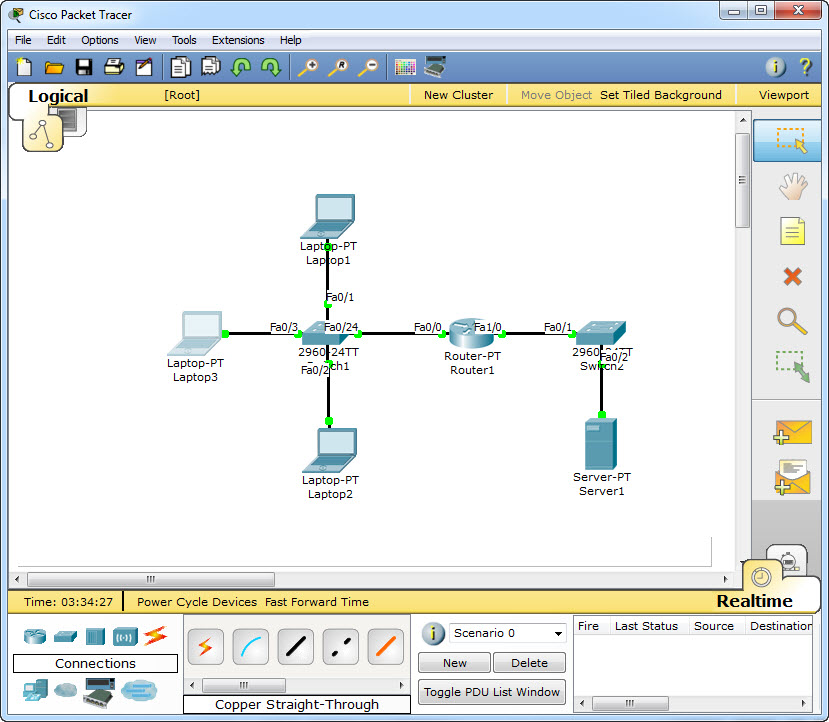Pick the Automatic connection type
The image size is (829, 722).
(206, 647)
